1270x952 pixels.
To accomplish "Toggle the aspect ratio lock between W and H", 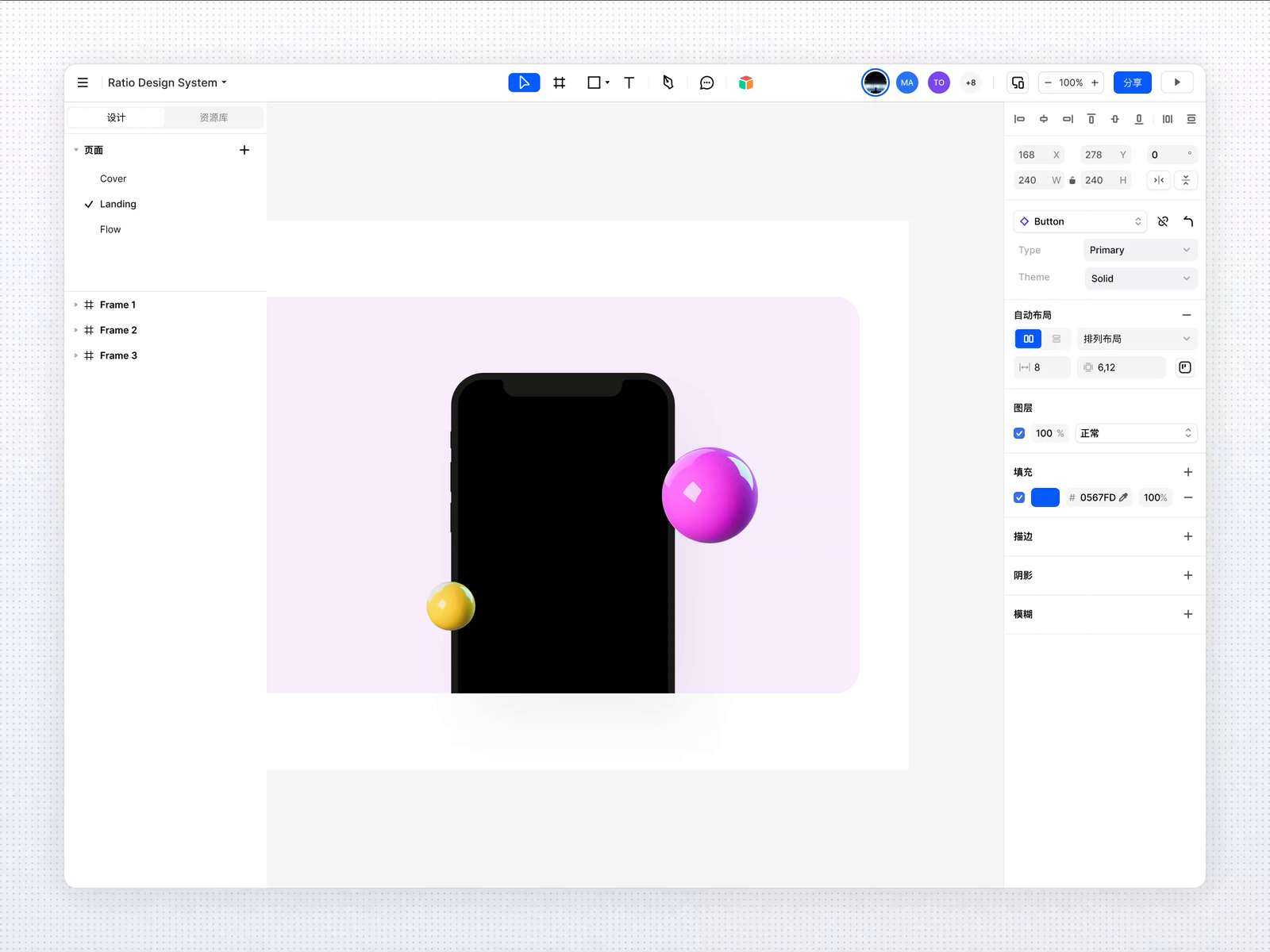I will (1072, 180).
